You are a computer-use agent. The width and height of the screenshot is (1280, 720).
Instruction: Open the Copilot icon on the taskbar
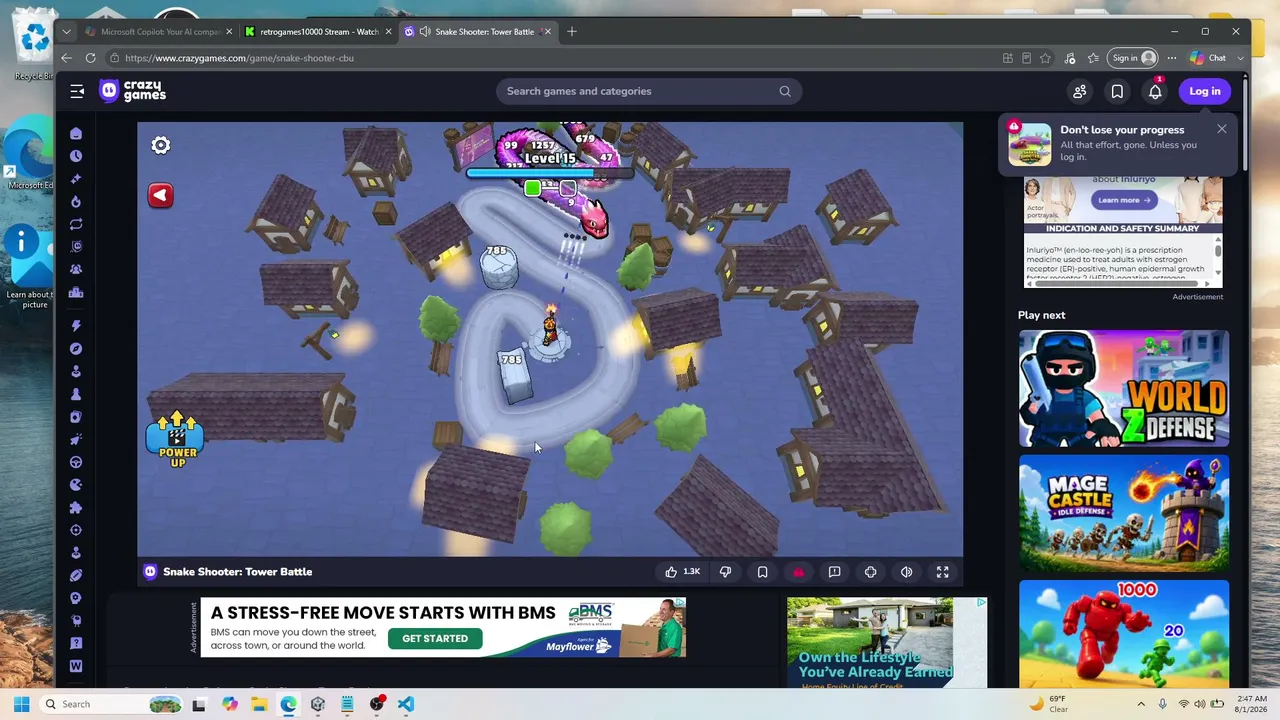point(230,704)
